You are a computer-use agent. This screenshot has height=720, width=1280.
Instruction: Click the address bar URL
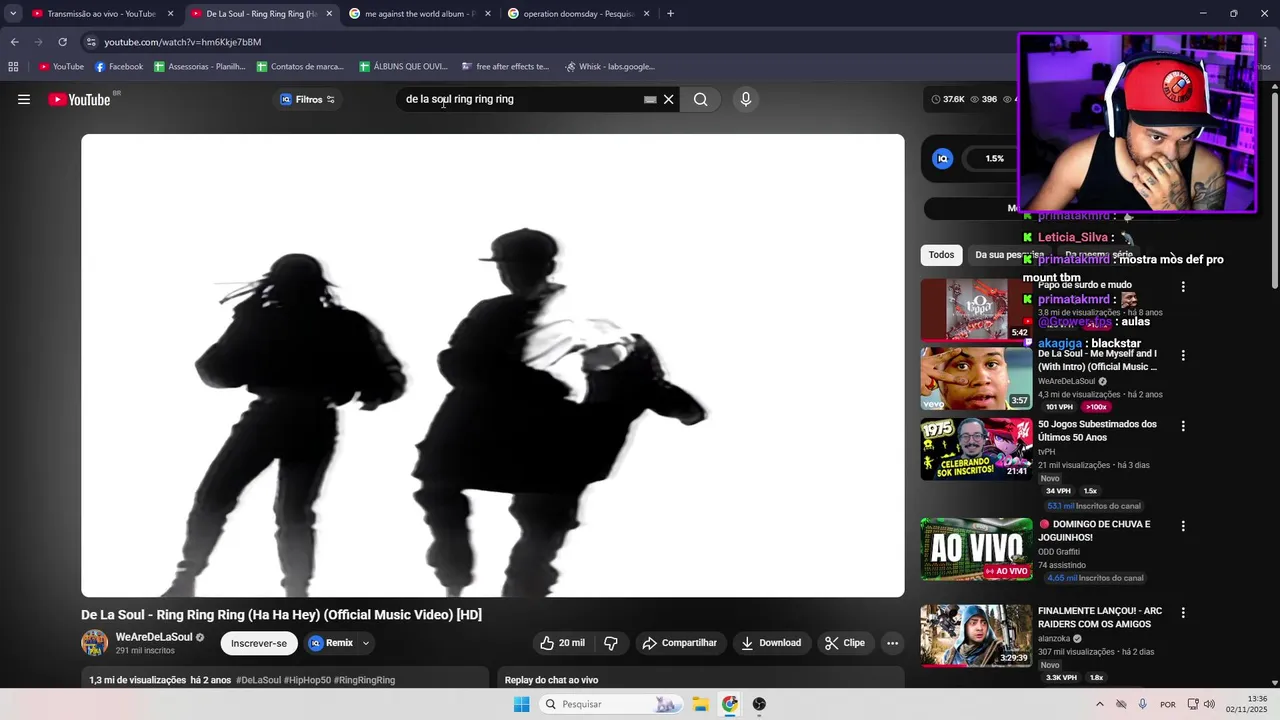(x=183, y=42)
